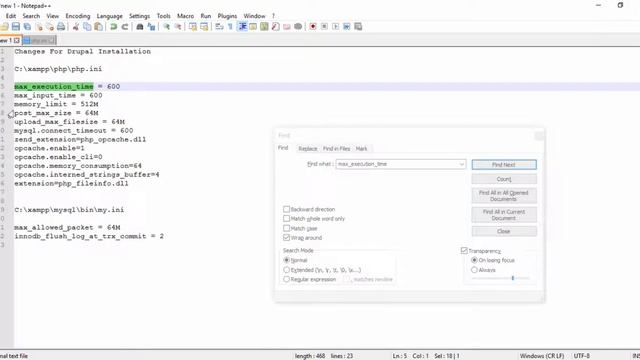Enable the Match case checkbox

pyautogui.click(x=287, y=228)
